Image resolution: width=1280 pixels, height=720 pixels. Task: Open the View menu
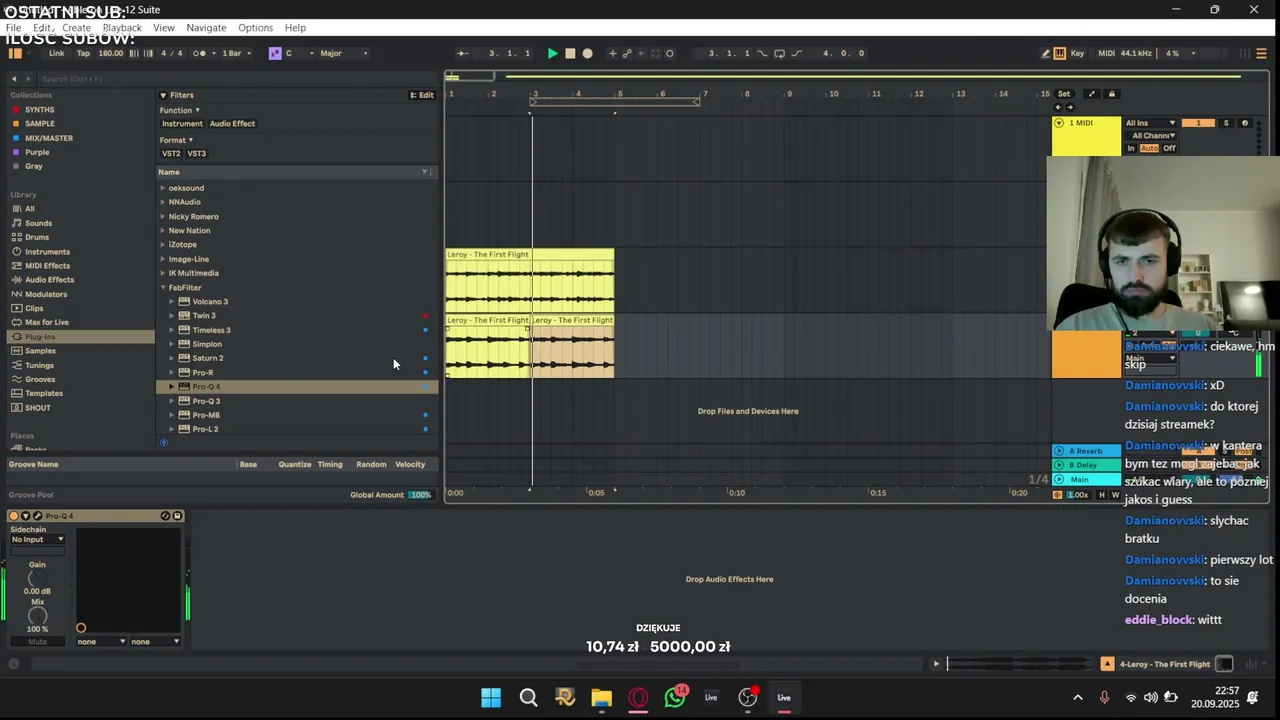coord(164,27)
